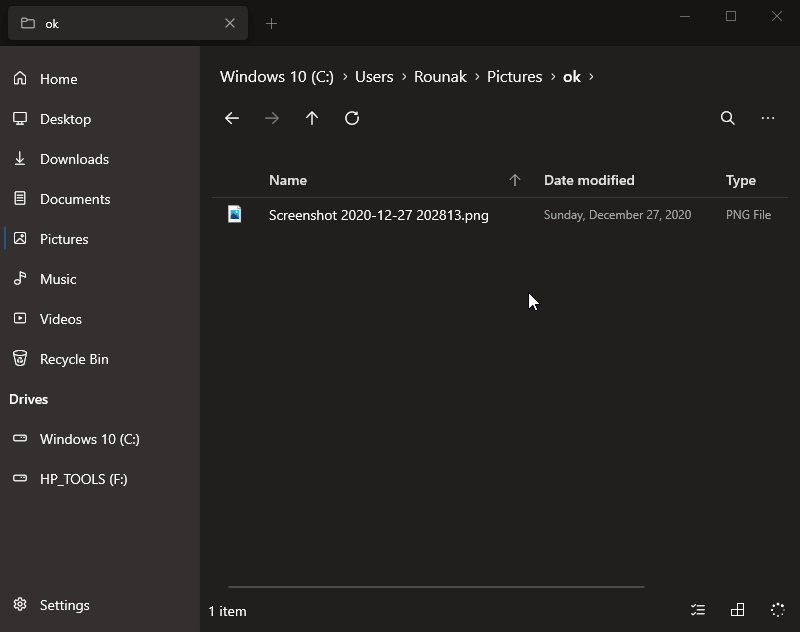This screenshot has width=800, height=632.
Task: Sort by the Name column header
Action: pos(288,180)
